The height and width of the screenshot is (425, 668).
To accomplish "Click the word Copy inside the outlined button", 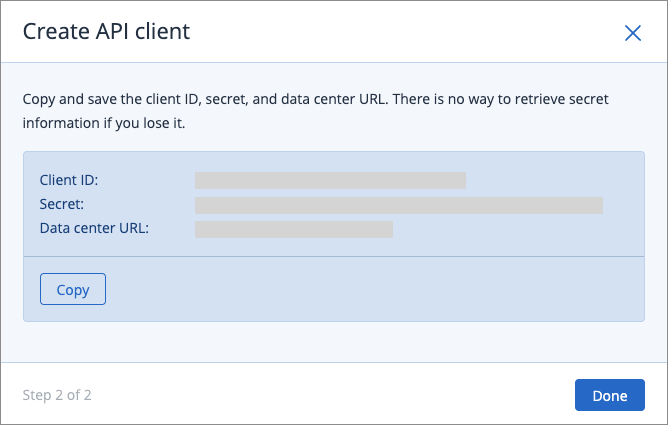I will [x=73, y=290].
